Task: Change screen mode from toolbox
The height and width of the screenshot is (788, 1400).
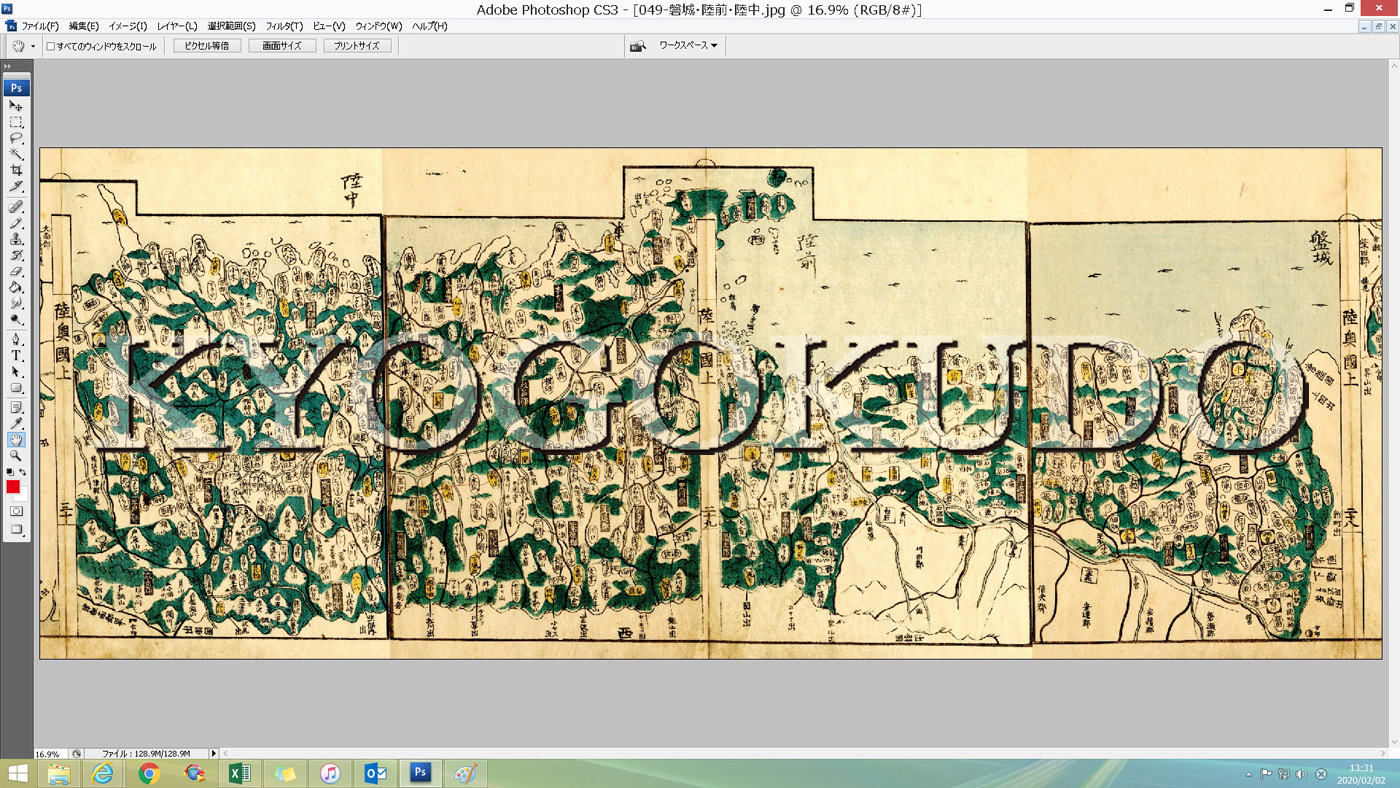Action: point(16,530)
